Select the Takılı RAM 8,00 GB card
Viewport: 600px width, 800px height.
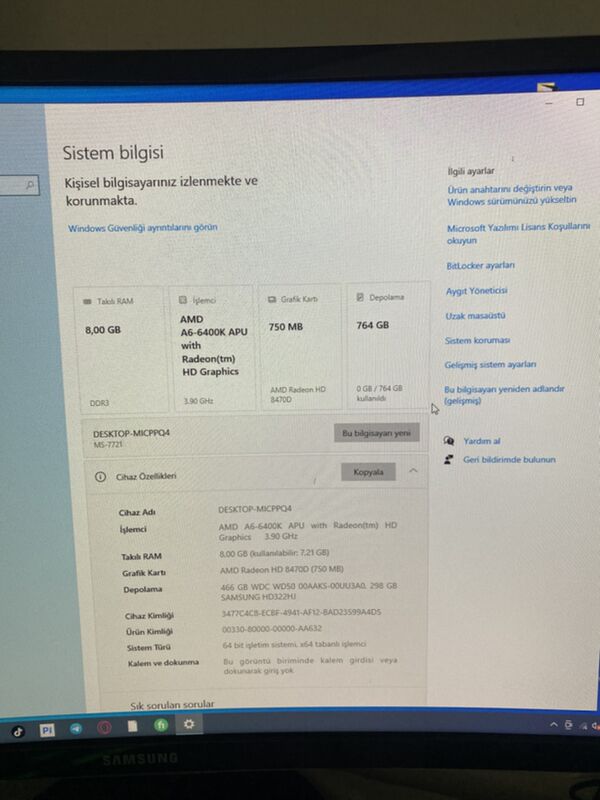[x=121, y=350]
